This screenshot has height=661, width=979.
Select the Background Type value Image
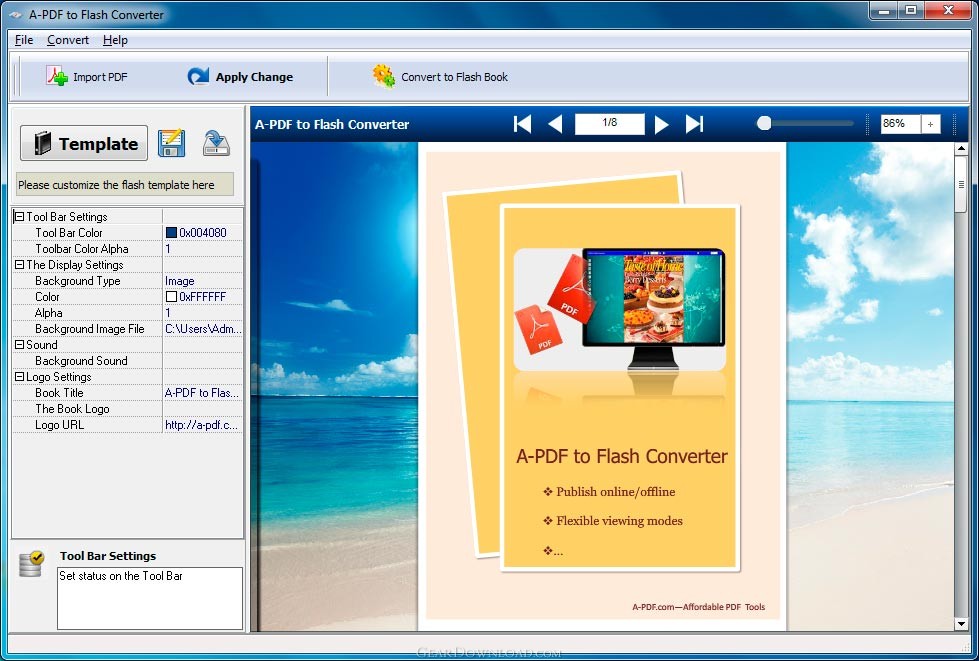point(180,281)
